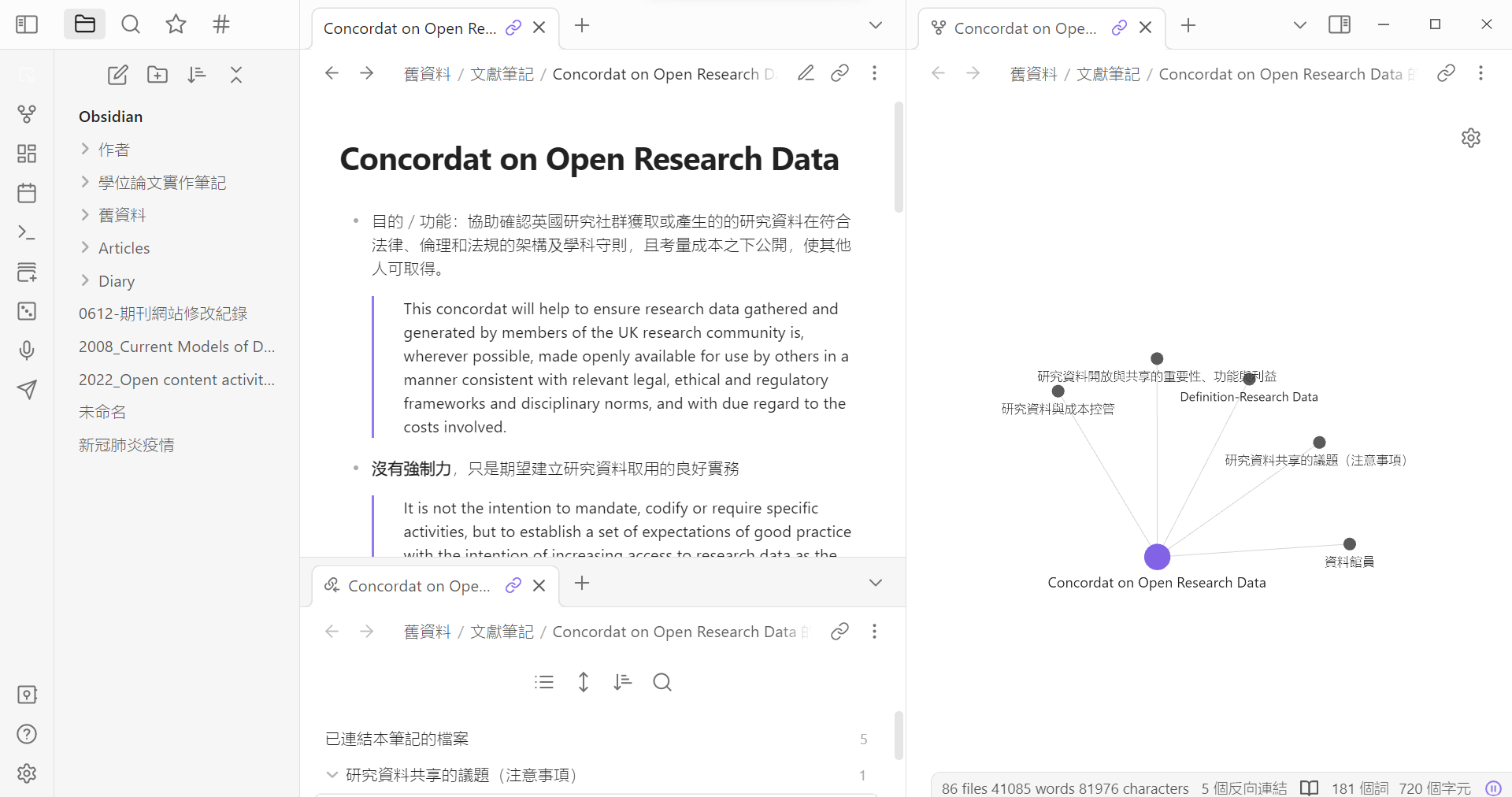Toggle collapse results list icon in backlinks
This screenshot has width=1512, height=797.
[544, 682]
